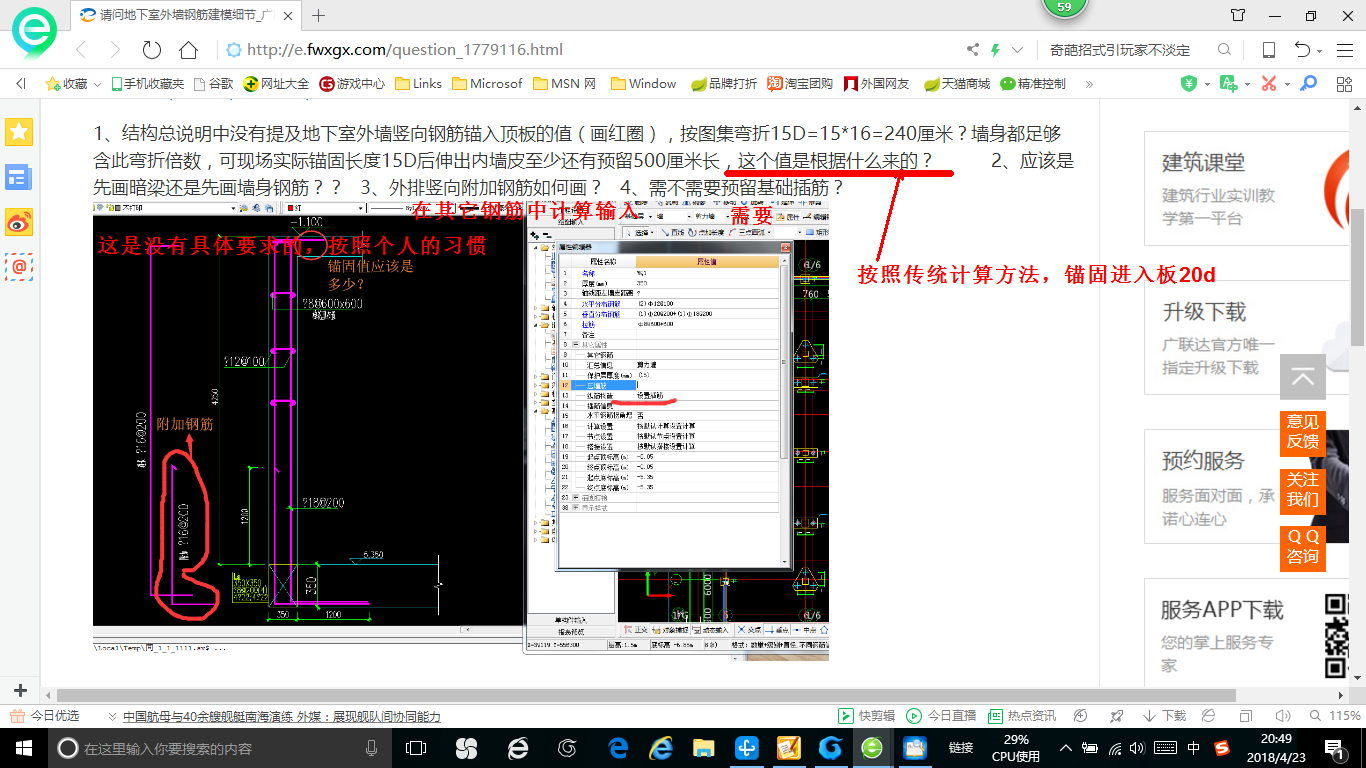Open the screenshot scissors dropdown caret
1366x768 pixels.
pyautogui.click(x=1286, y=84)
